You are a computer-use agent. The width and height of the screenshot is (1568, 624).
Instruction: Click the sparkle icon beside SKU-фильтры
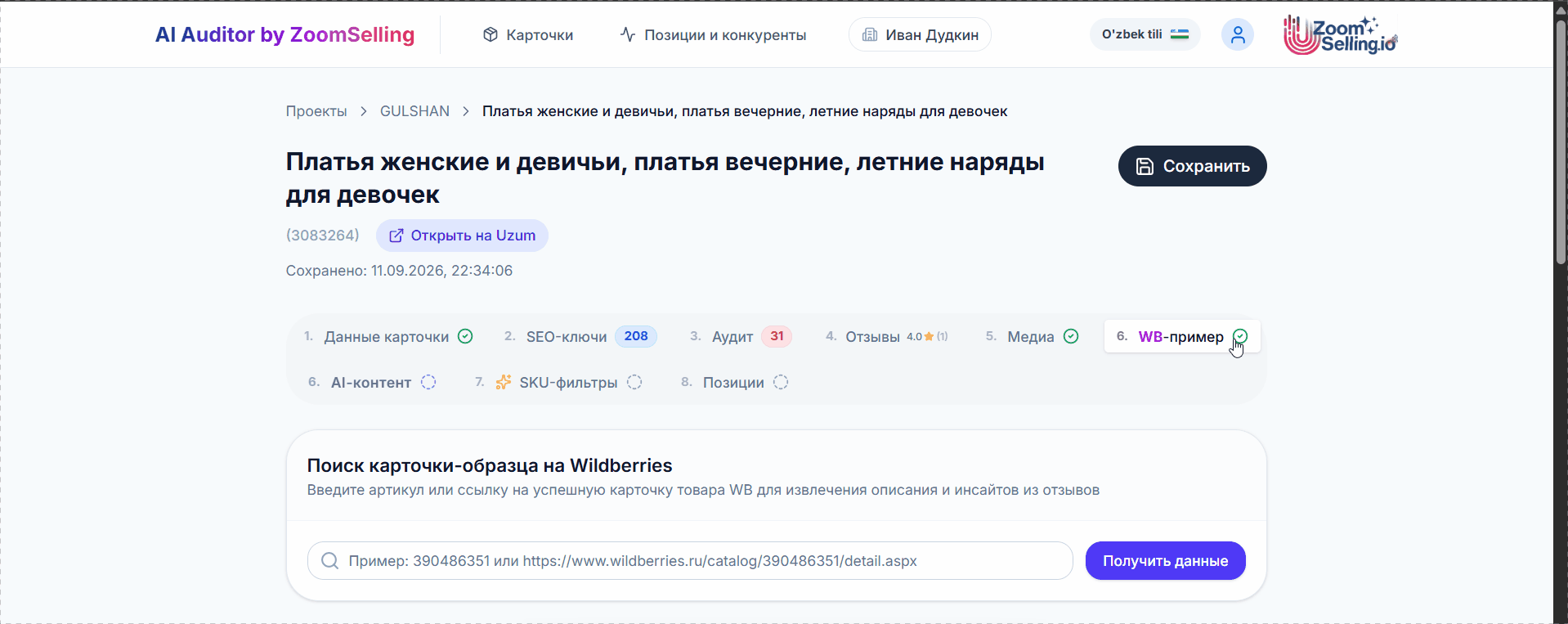click(504, 382)
